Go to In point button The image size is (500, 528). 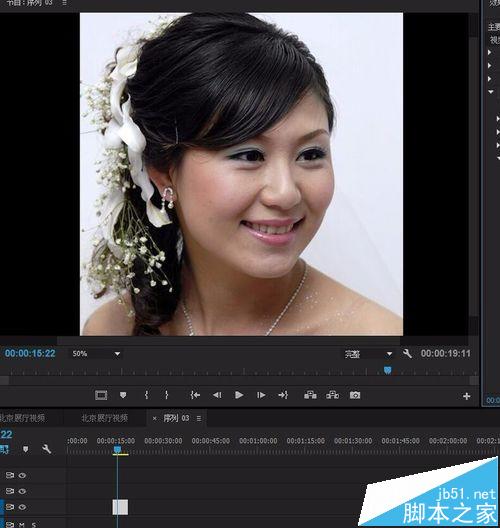[x=195, y=395]
